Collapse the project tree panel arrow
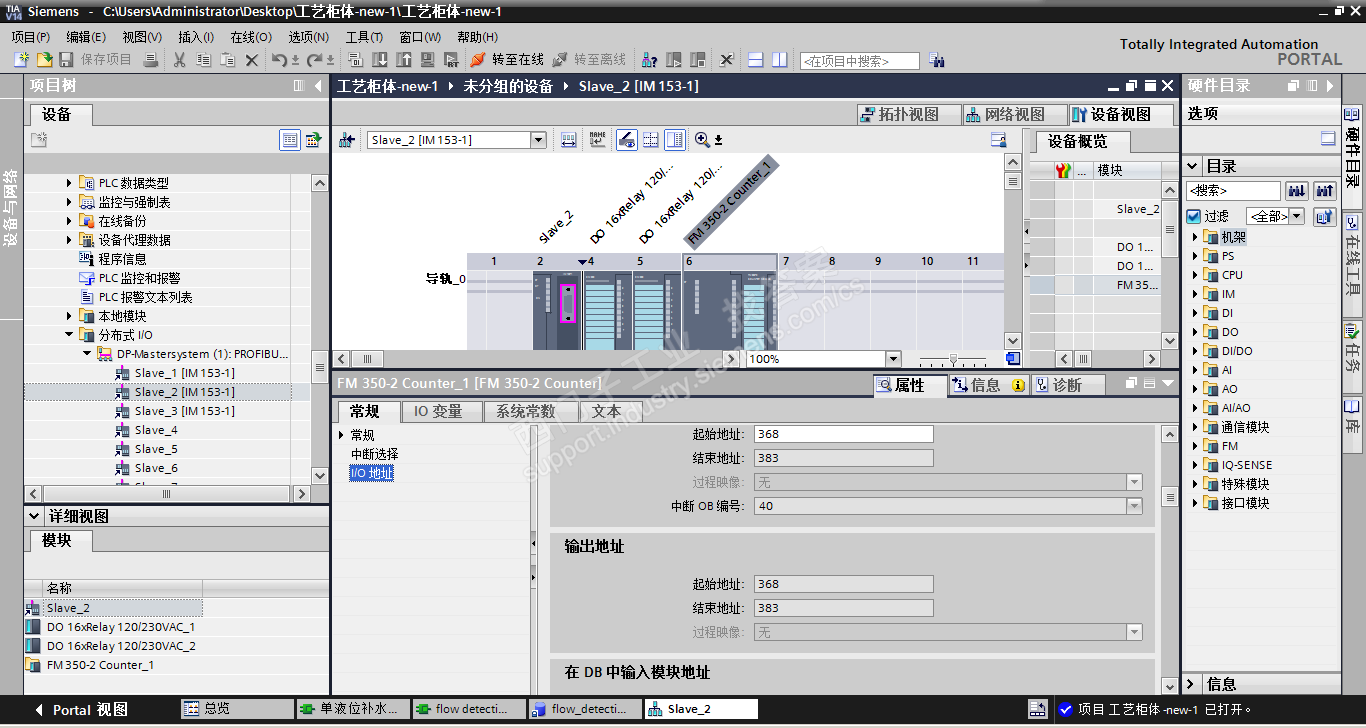Viewport: 1366px width, 728px height. click(319, 86)
